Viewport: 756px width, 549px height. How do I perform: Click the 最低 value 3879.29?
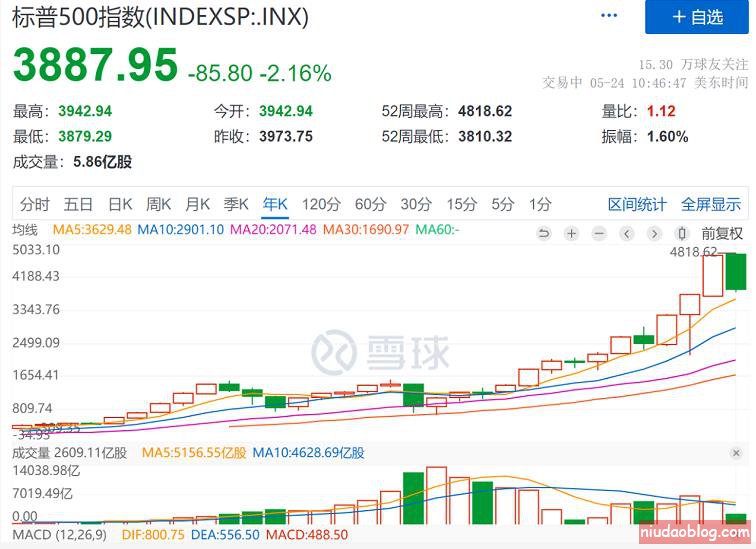[x=85, y=136]
